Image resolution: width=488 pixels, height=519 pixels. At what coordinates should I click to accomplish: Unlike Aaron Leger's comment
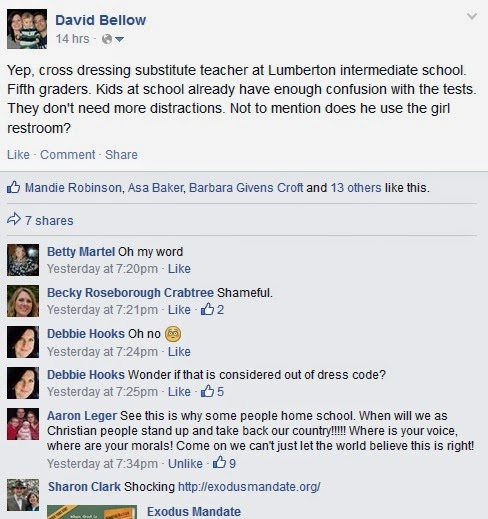click(185, 464)
